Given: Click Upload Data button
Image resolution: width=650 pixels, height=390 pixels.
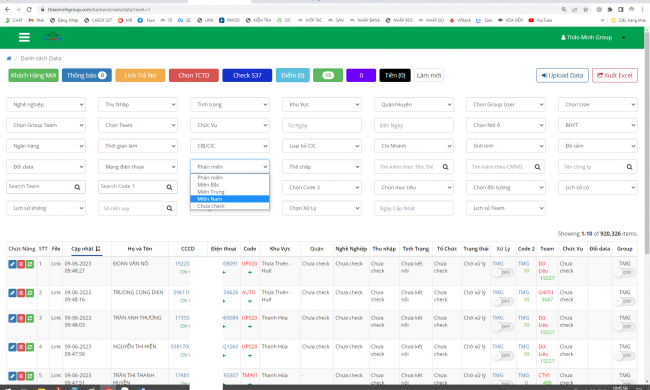Looking at the screenshot, I should click(562, 75).
